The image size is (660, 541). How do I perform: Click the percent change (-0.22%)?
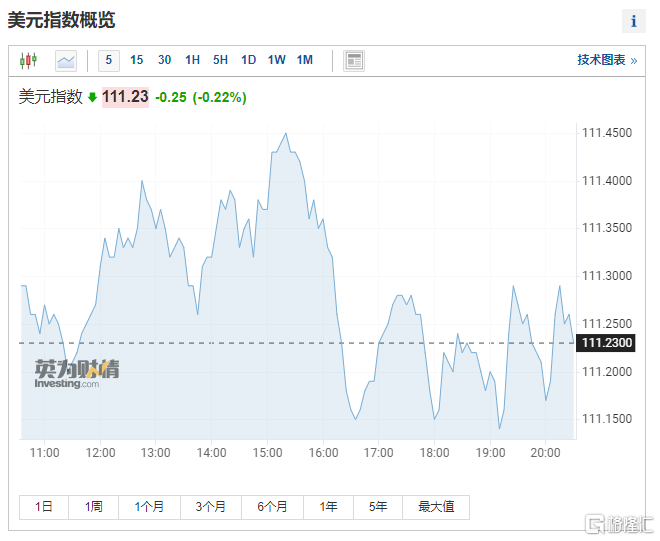pos(219,98)
